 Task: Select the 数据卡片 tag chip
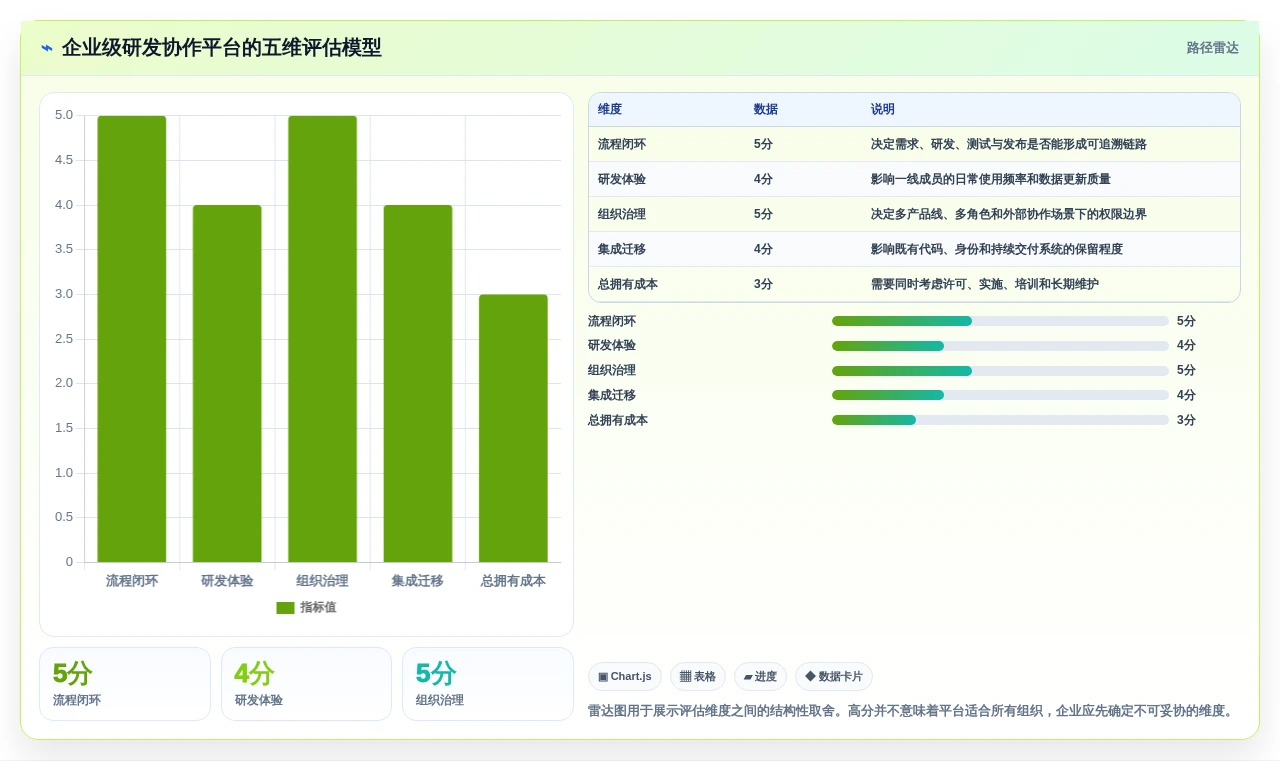coord(834,677)
